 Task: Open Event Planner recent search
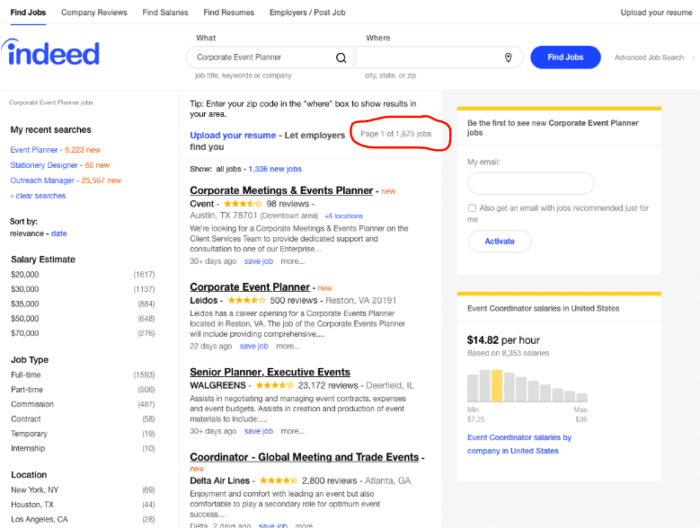[x=34, y=150]
